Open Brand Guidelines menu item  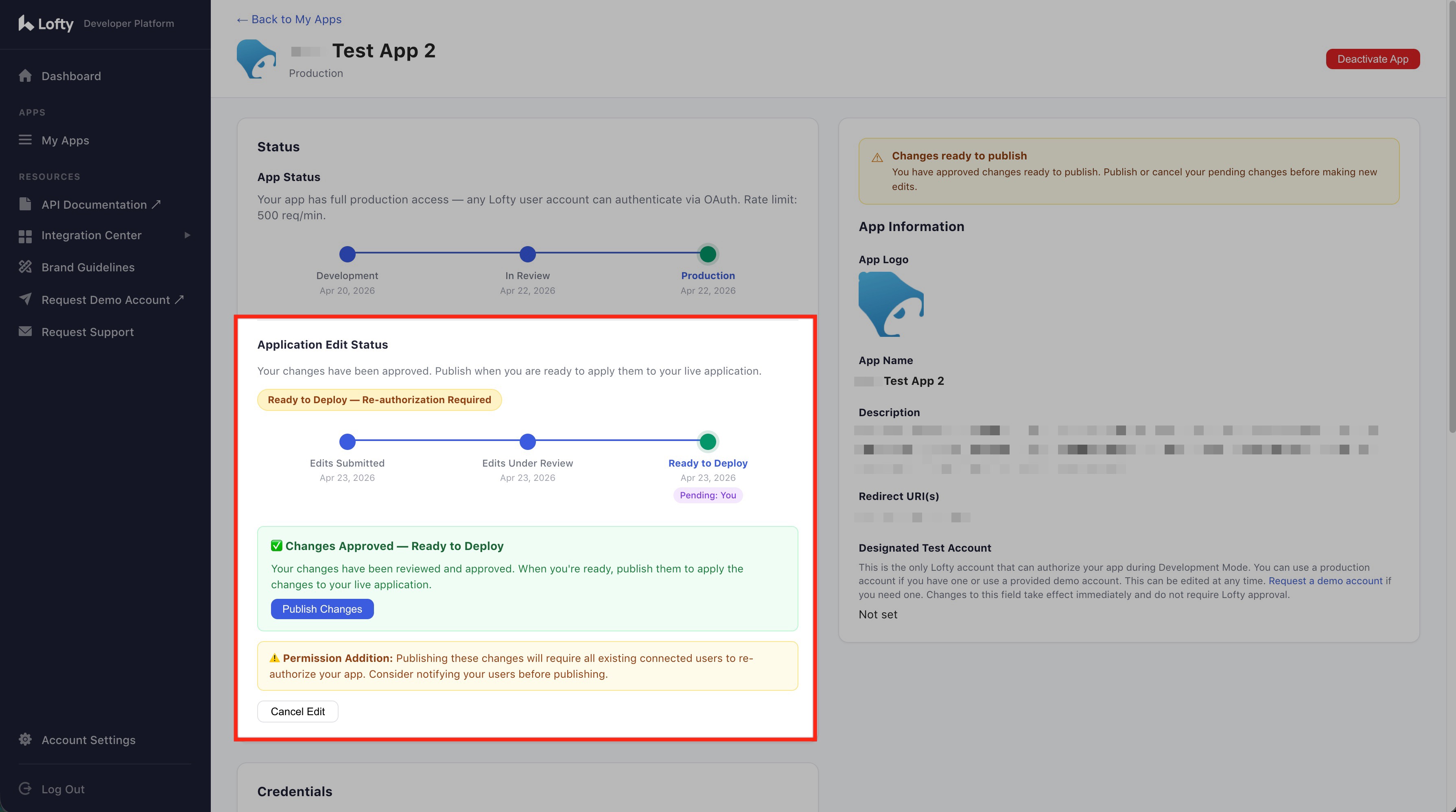87,267
